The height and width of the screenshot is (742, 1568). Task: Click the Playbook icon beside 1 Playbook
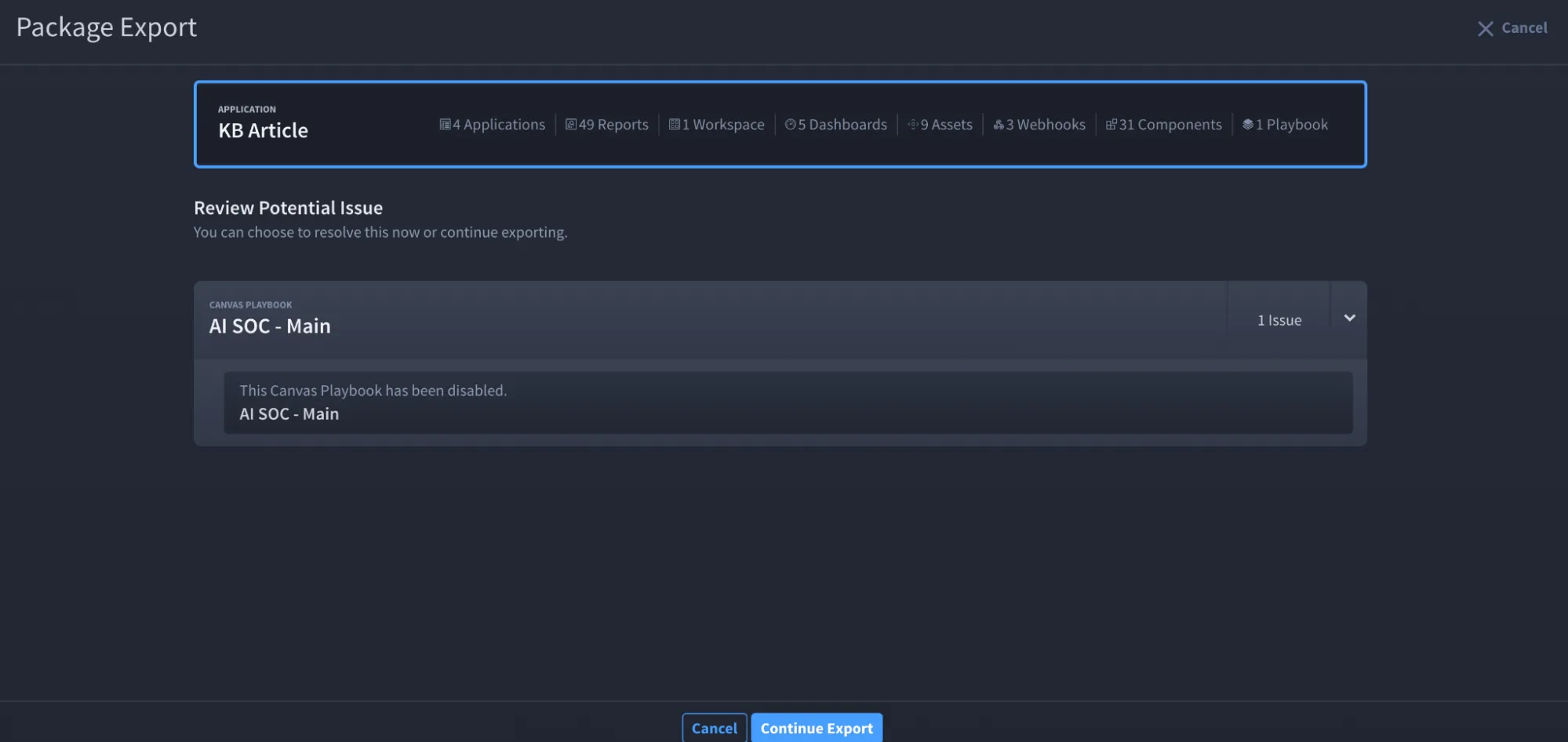point(1248,125)
